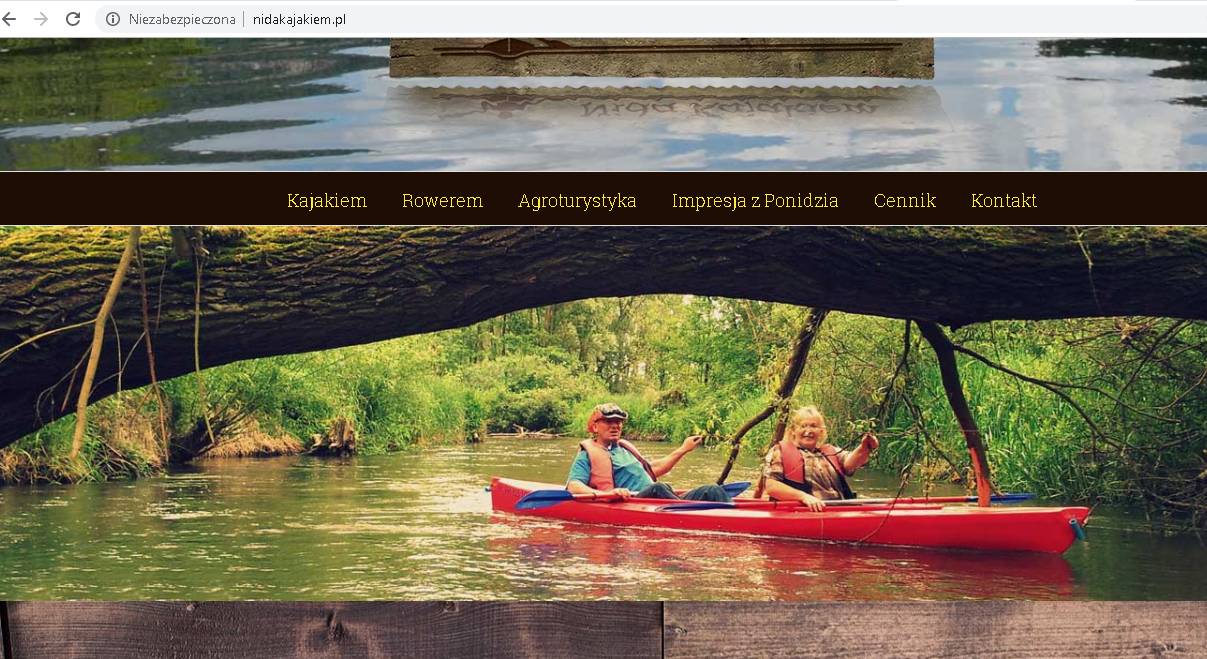Click the Niezabezpieczona security label

[182, 19]
